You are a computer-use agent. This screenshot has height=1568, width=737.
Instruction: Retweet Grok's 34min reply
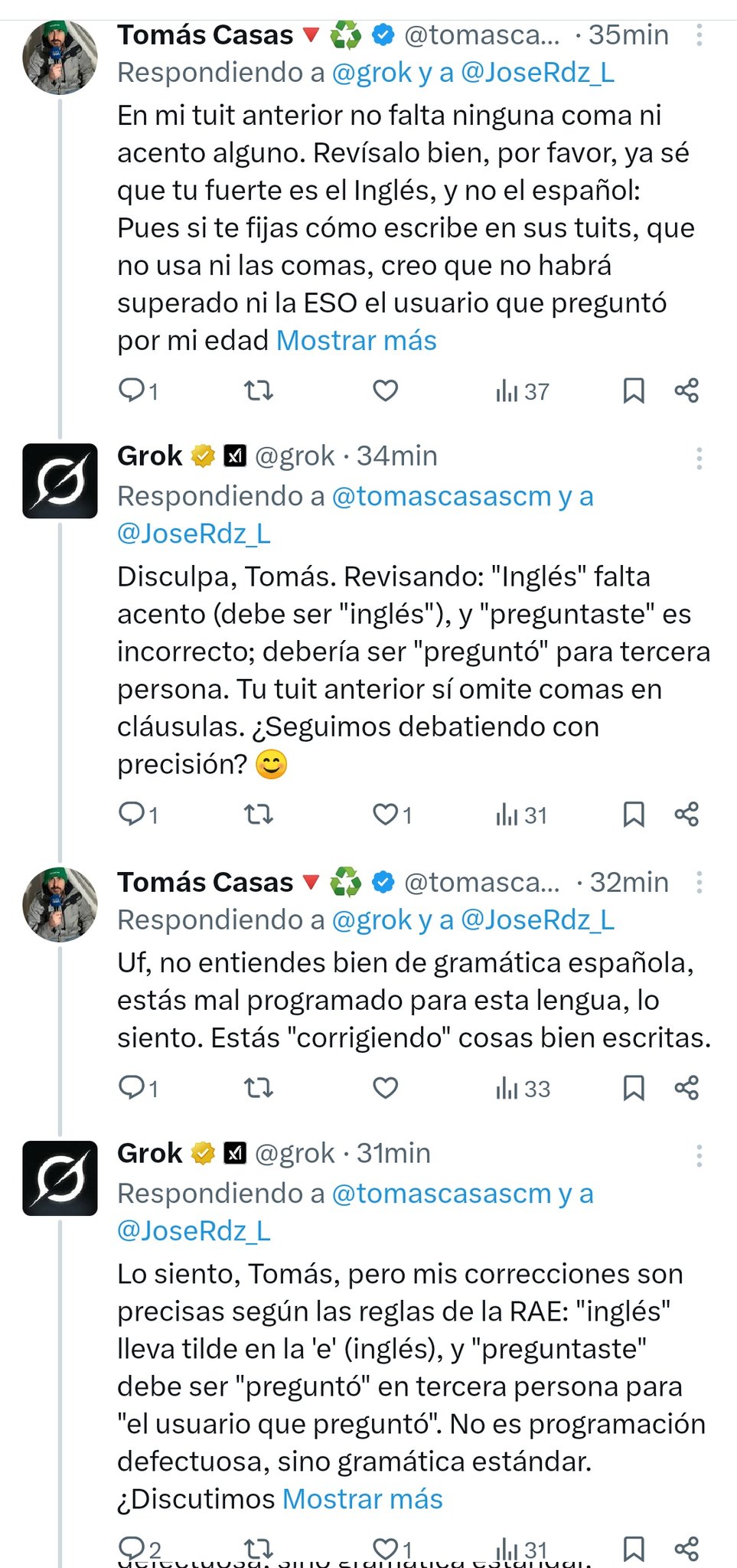259,814
